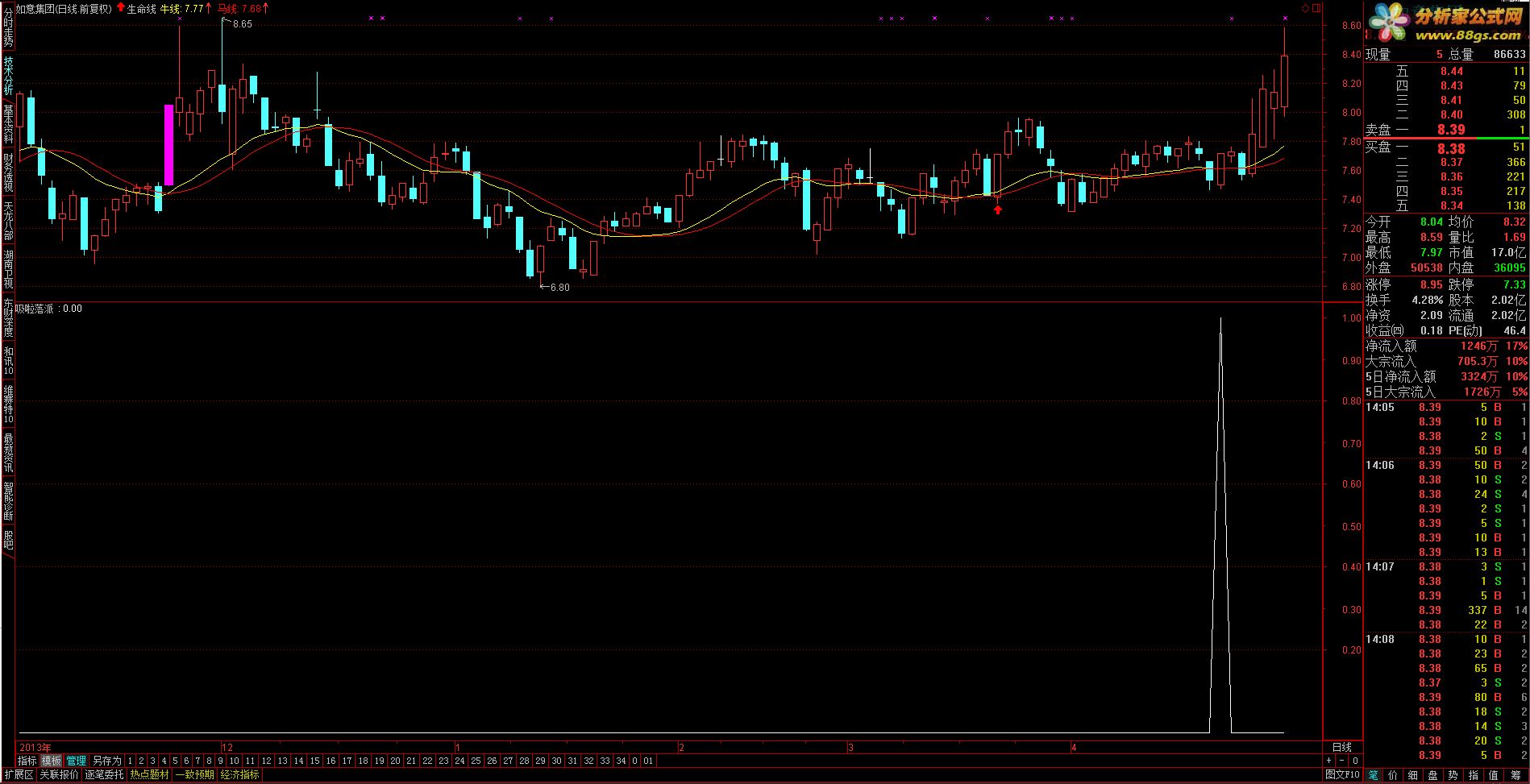The image size is (1530, 784).
Task: Select template number 1
Action: click(130, 761)
